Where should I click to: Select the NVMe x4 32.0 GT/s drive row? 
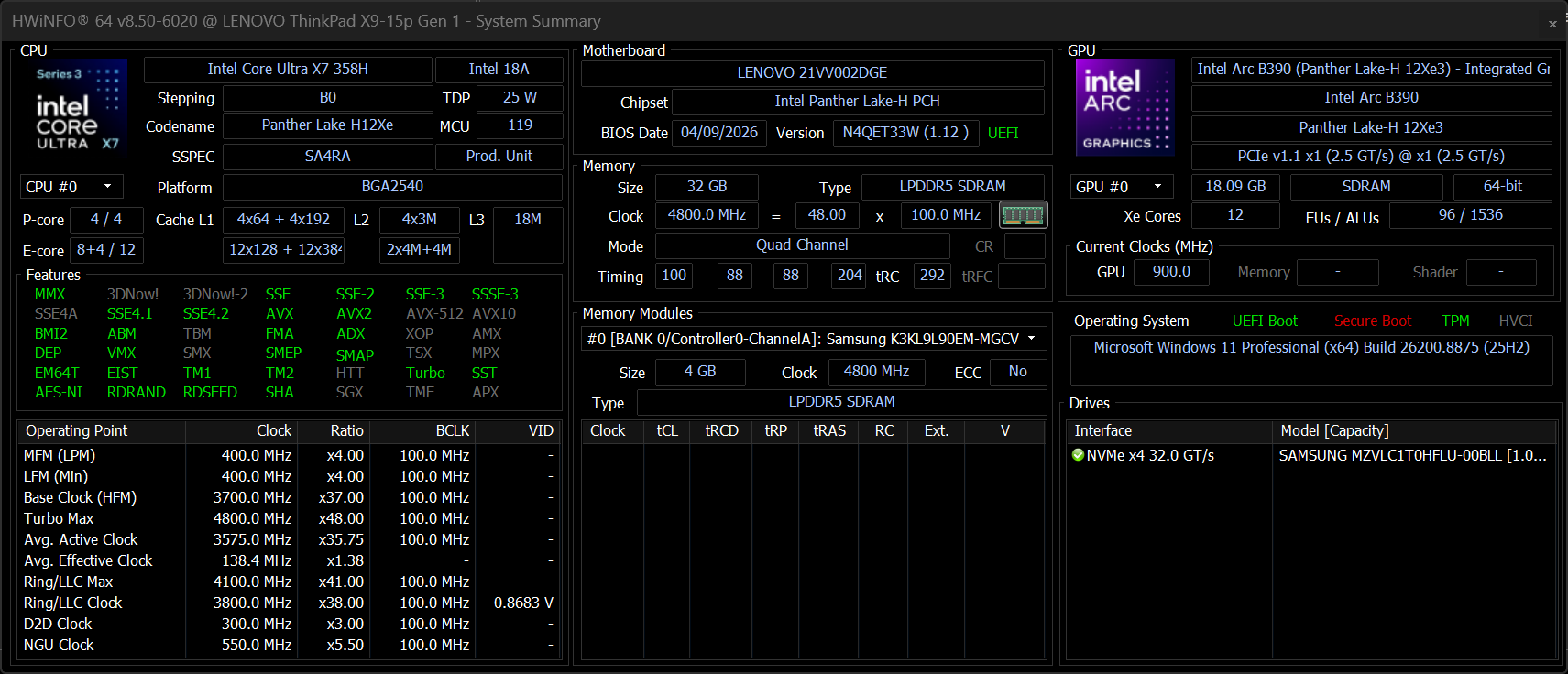pyautogui.click(x=1311, y=455)
